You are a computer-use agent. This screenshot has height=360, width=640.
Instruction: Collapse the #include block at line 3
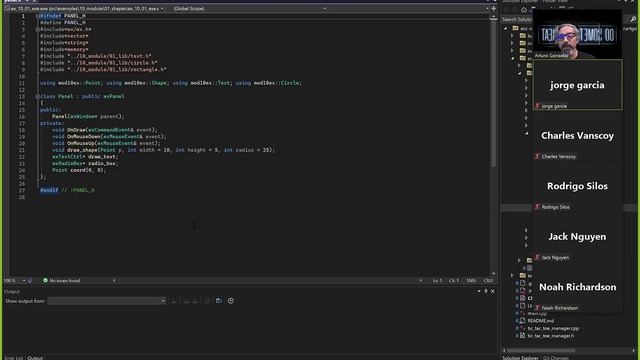point(38,29)
